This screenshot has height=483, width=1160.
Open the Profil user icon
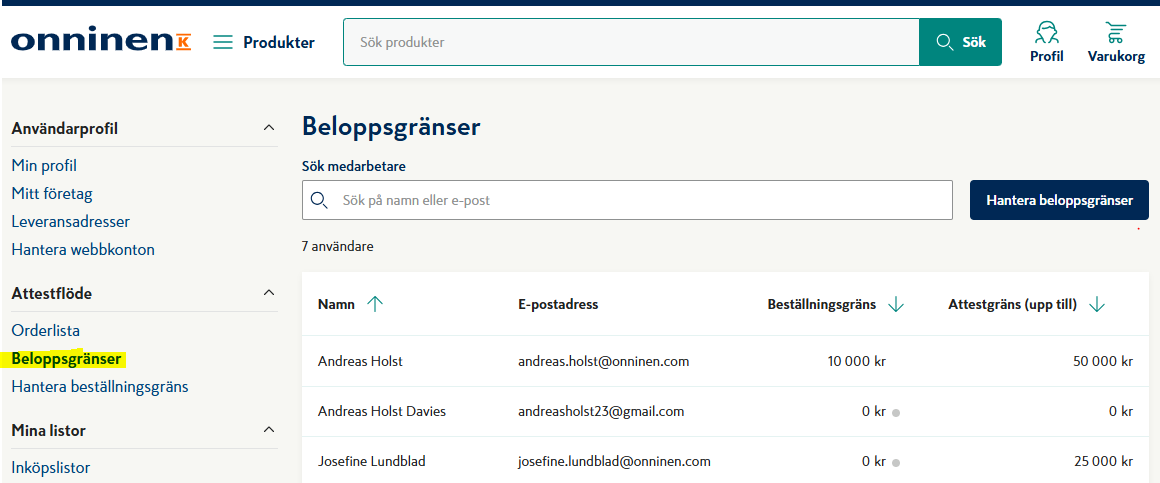1046,33
